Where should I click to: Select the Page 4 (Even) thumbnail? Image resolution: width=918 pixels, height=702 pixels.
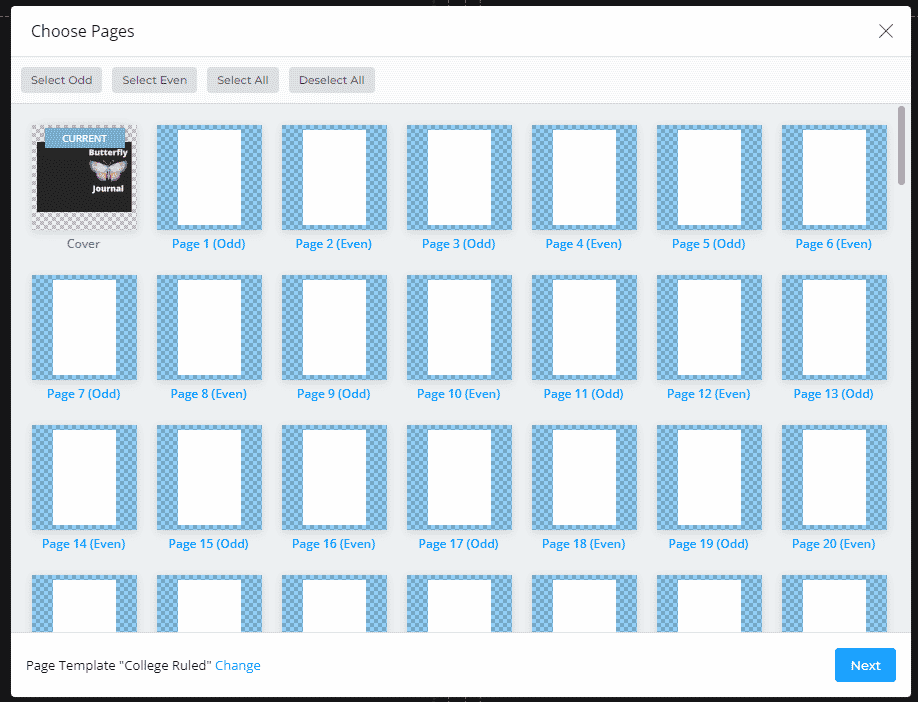click(x=584, y=177)
